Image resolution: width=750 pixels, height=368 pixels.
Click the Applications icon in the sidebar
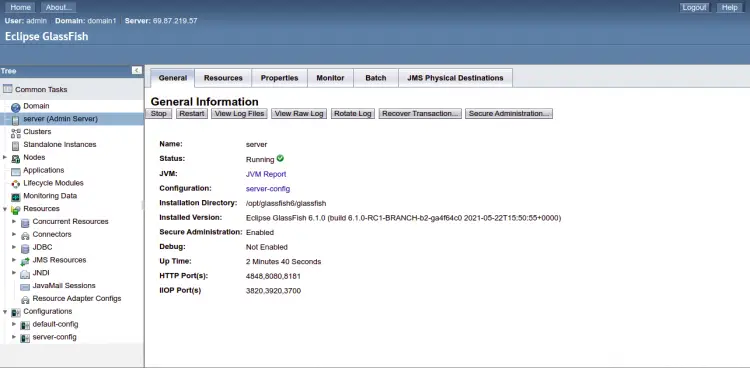coord(16,171)
